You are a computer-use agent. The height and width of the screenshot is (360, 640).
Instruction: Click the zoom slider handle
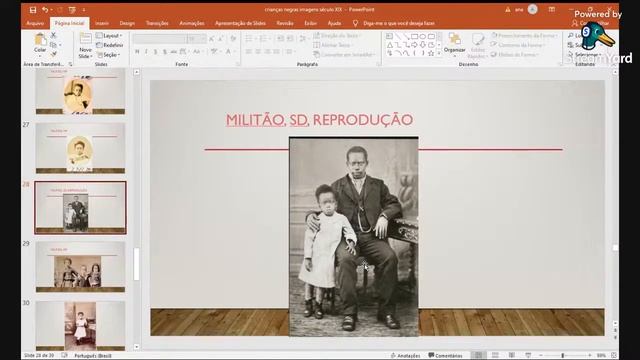pos(562,356)
